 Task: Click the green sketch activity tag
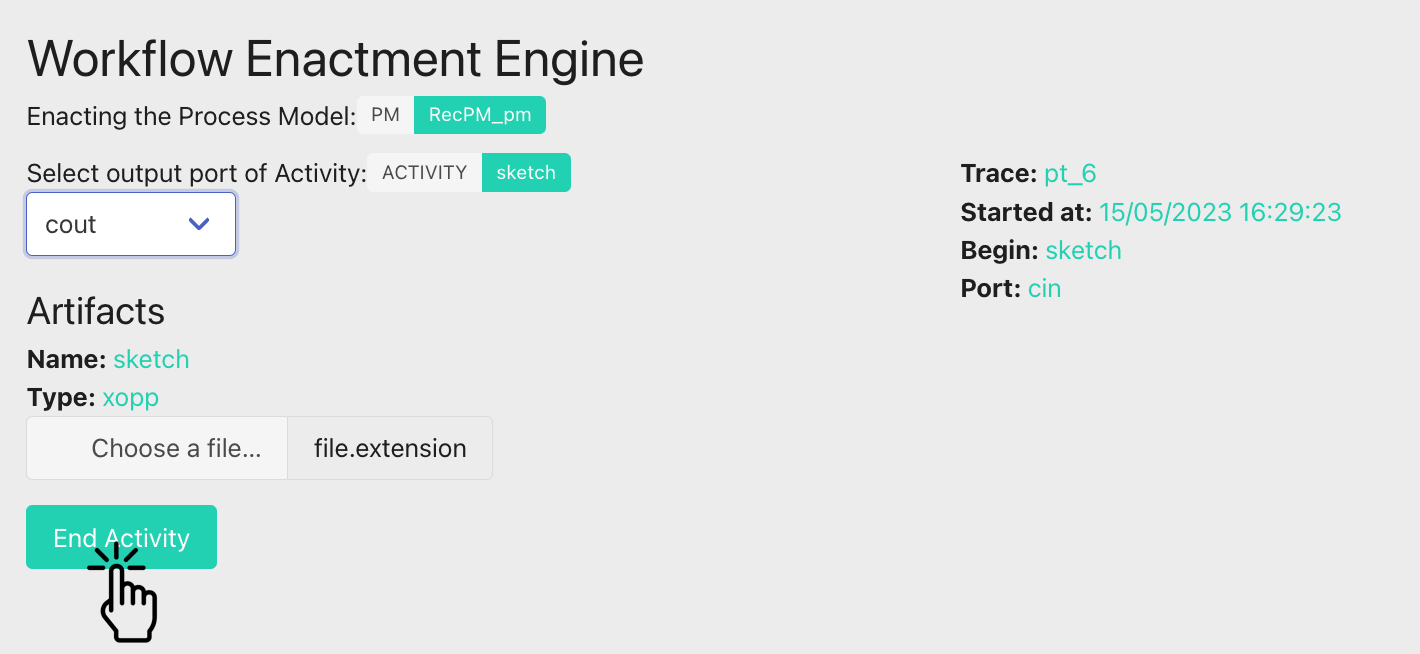[526, 172]
